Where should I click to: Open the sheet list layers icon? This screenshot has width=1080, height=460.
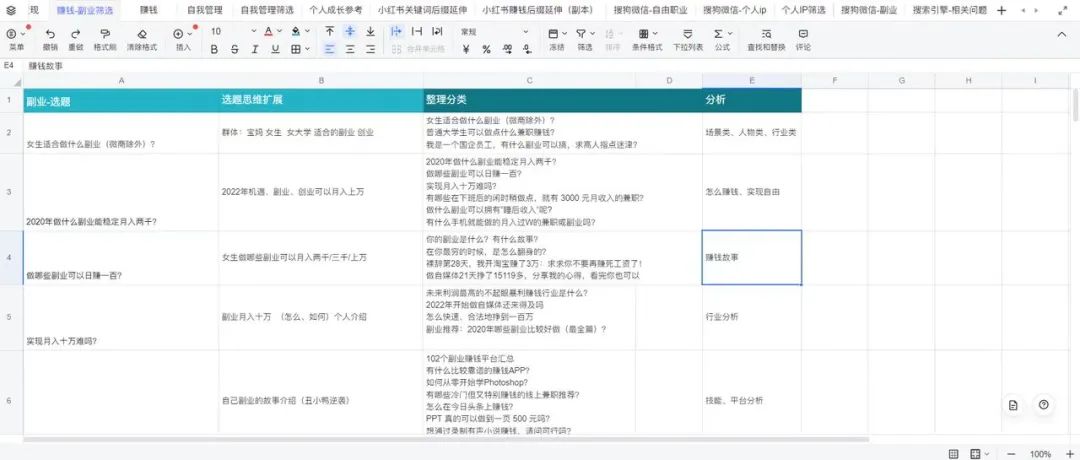click(11, 10)
